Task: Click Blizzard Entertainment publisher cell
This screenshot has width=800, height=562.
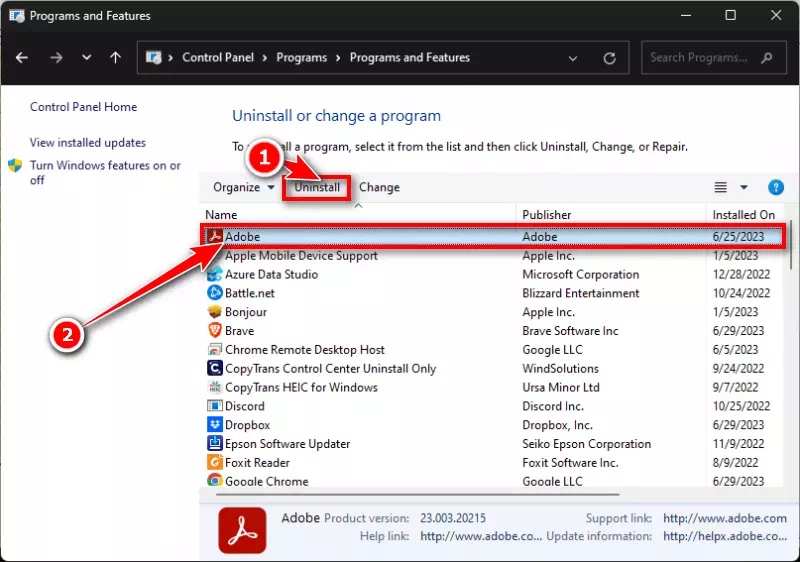Action: 581,293
